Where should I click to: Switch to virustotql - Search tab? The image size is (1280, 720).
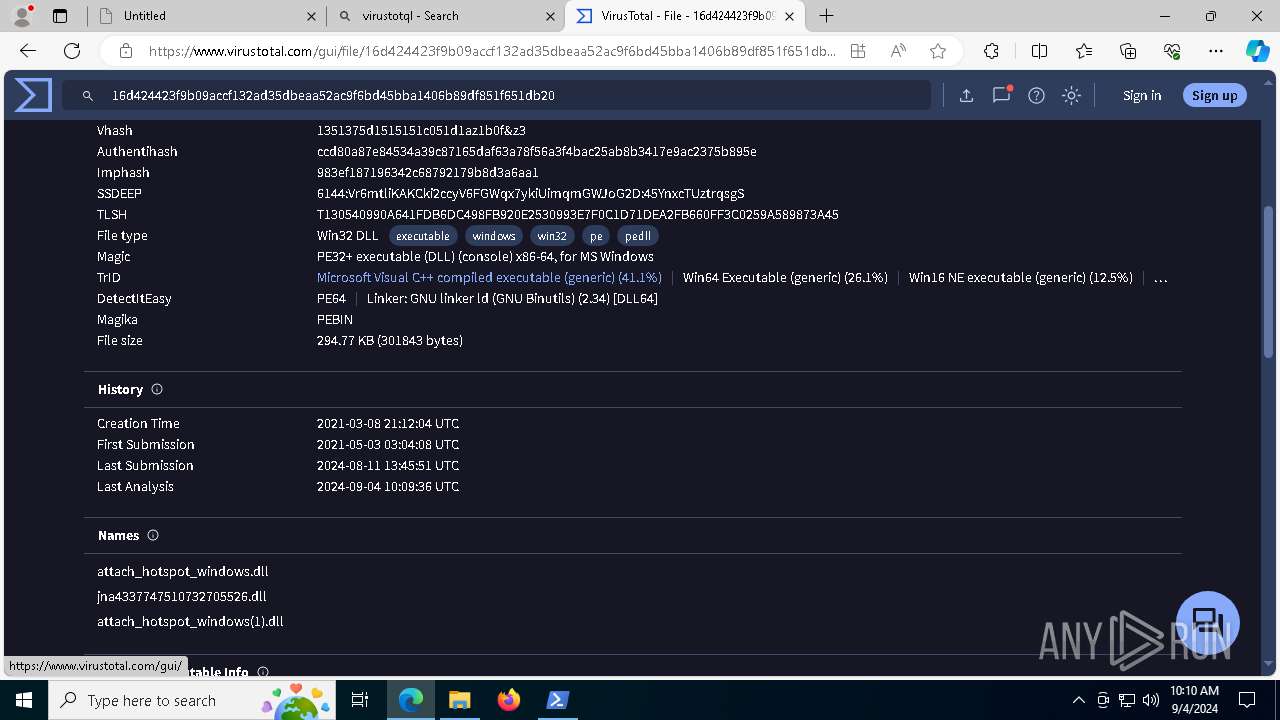tap(445, 16)
